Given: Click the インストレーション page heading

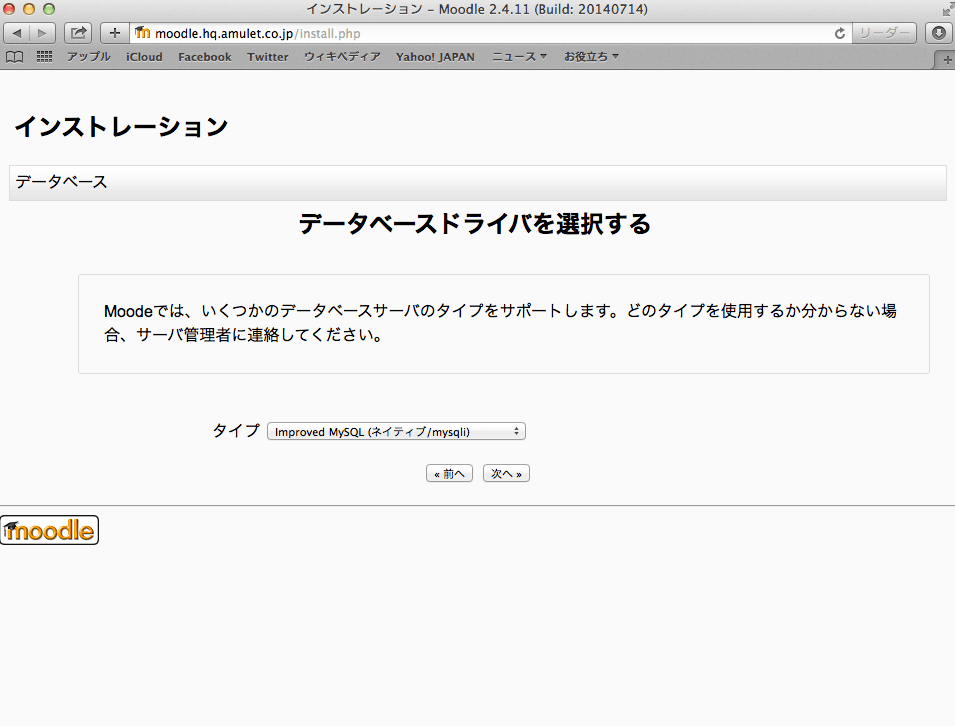Looking at the screenshot, I should [x=121, y=127].
